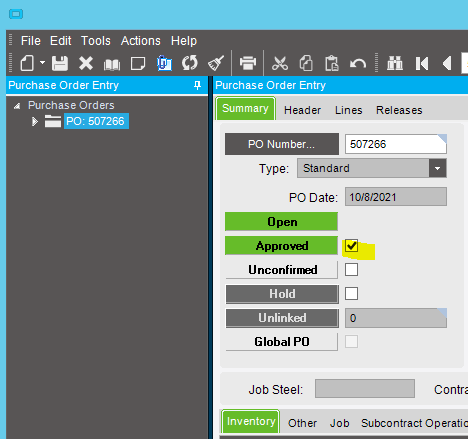Clear the form with the broom icon
Viewport: 468px width, 439px height.
tap(216, 63)
